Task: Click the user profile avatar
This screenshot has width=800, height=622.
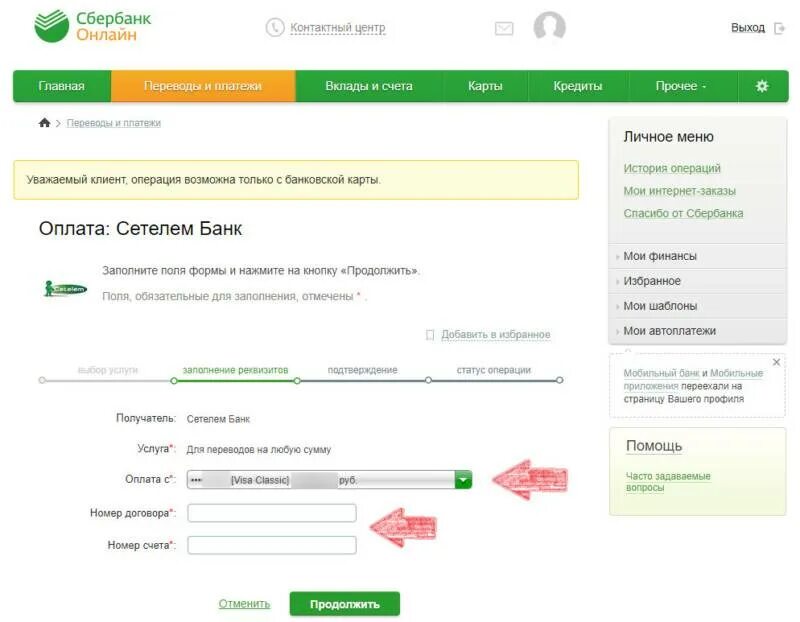Action: (x=549, y=26)
